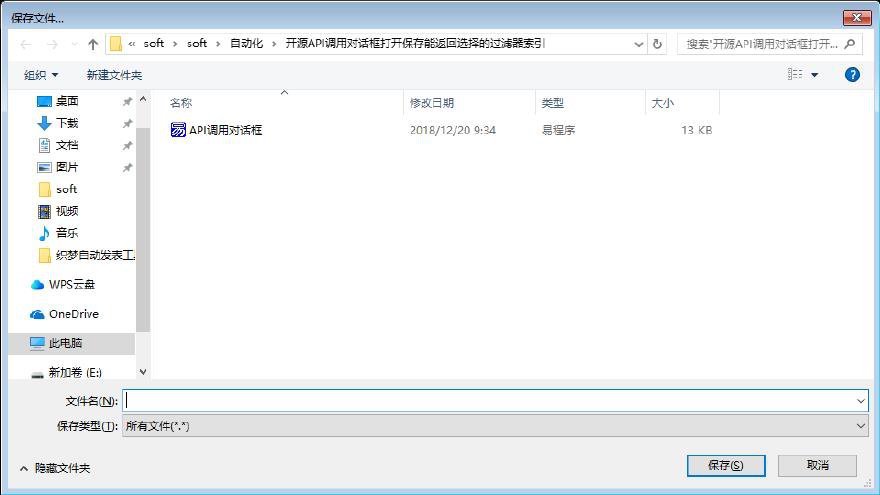Click 自动化 breadcrumb in address bar
Screen dimensions: 880x495
tap(246, 44)
